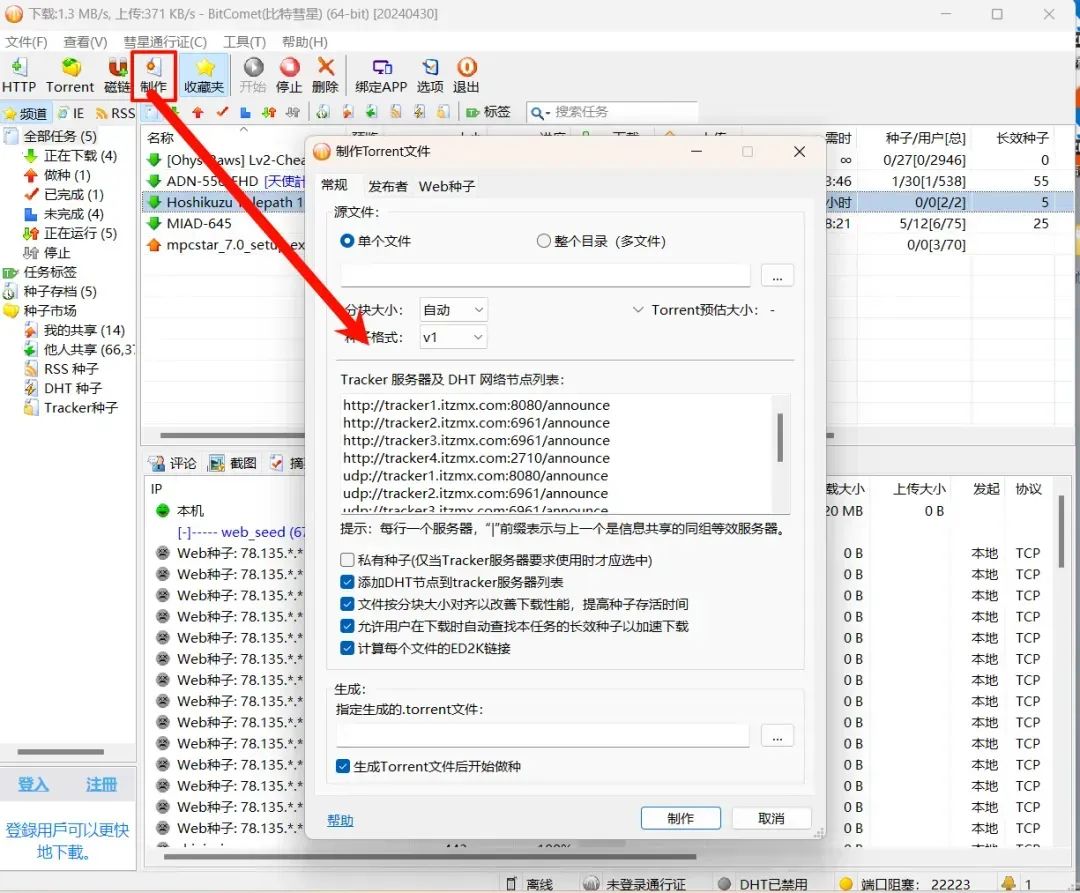1080x893 pixels.
Task: Click the 删除 delete X icon
Action: 325,67
